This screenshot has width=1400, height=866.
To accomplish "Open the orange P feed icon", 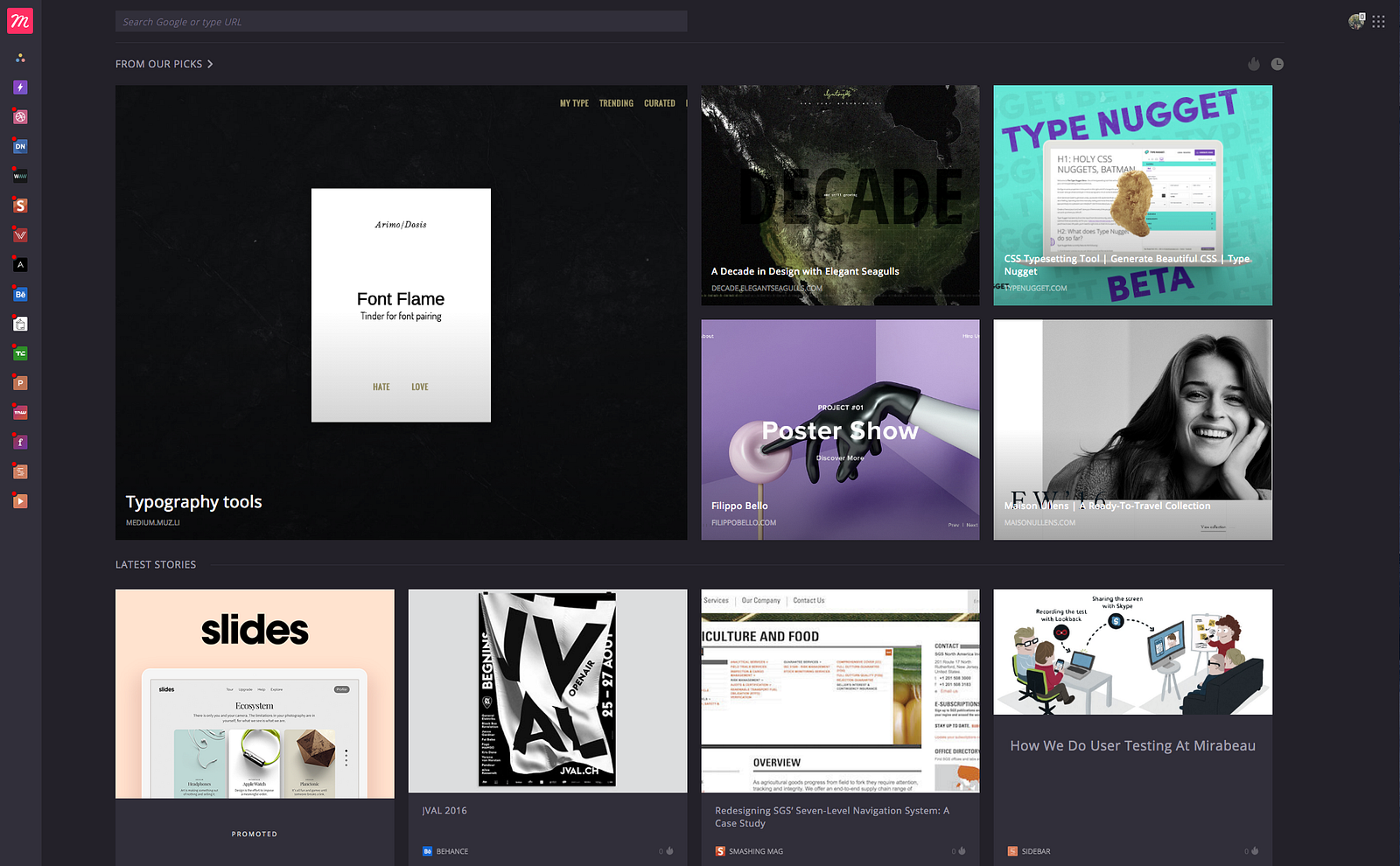I will coord(20,383).
